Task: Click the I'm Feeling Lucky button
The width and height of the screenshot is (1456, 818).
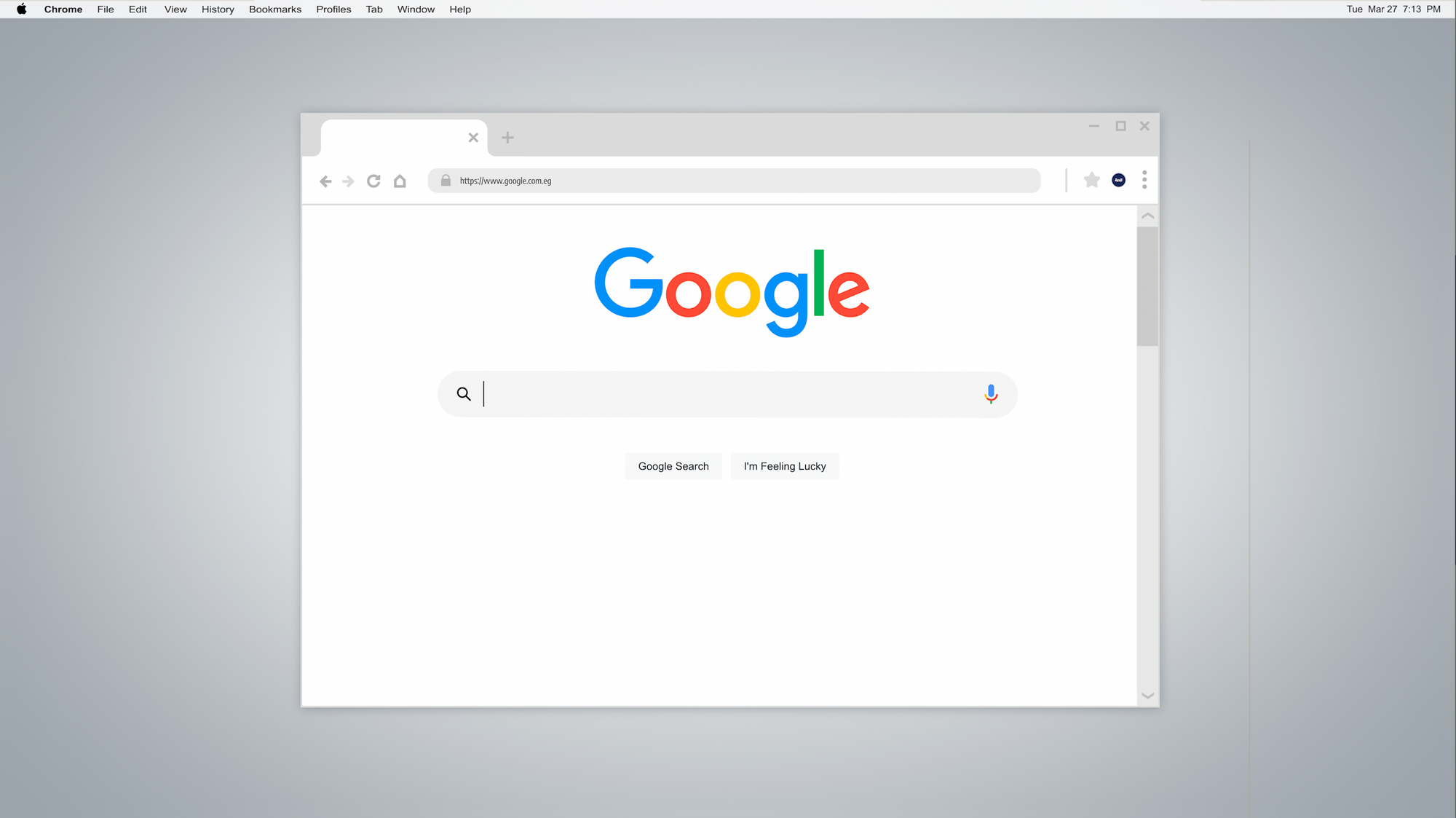Action: [784, 466]
